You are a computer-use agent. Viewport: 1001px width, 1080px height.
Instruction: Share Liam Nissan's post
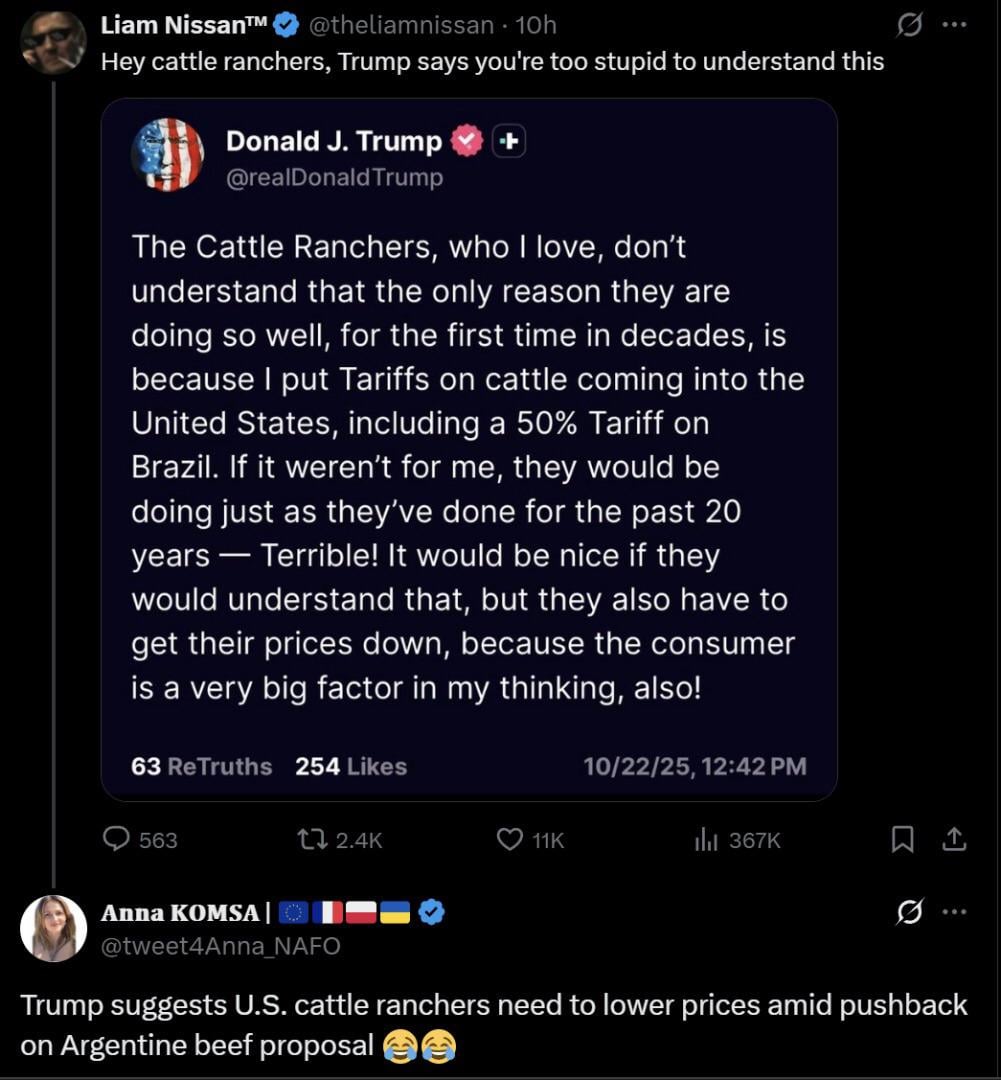click(x=954, y=839)
